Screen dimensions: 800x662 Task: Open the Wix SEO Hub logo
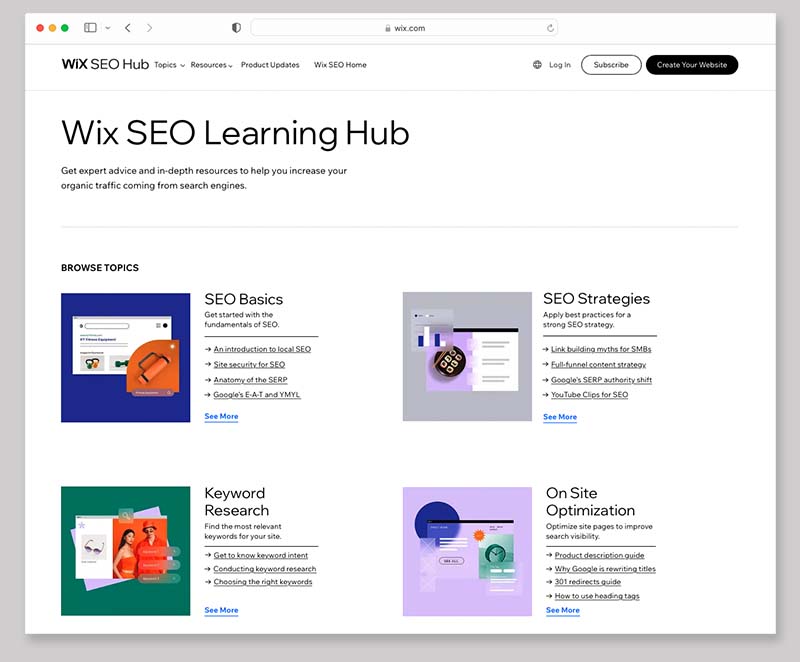(105, 64)
